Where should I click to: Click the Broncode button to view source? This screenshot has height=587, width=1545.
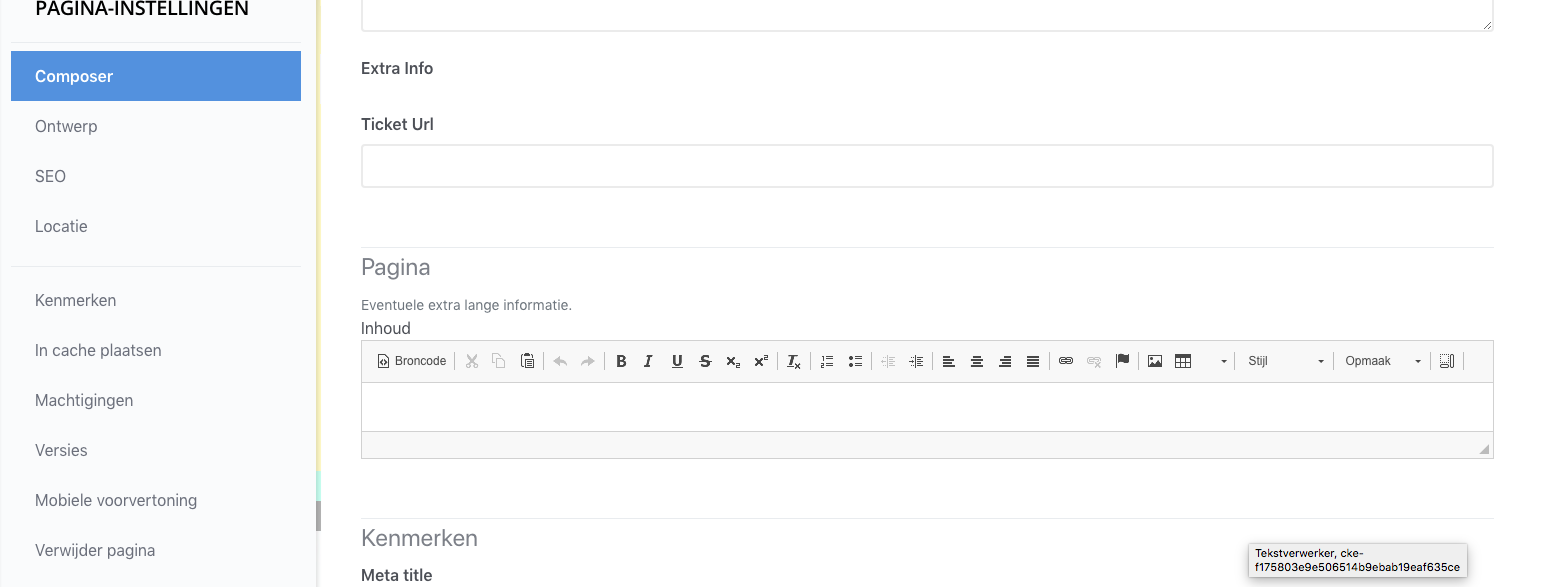click(411, 361)
